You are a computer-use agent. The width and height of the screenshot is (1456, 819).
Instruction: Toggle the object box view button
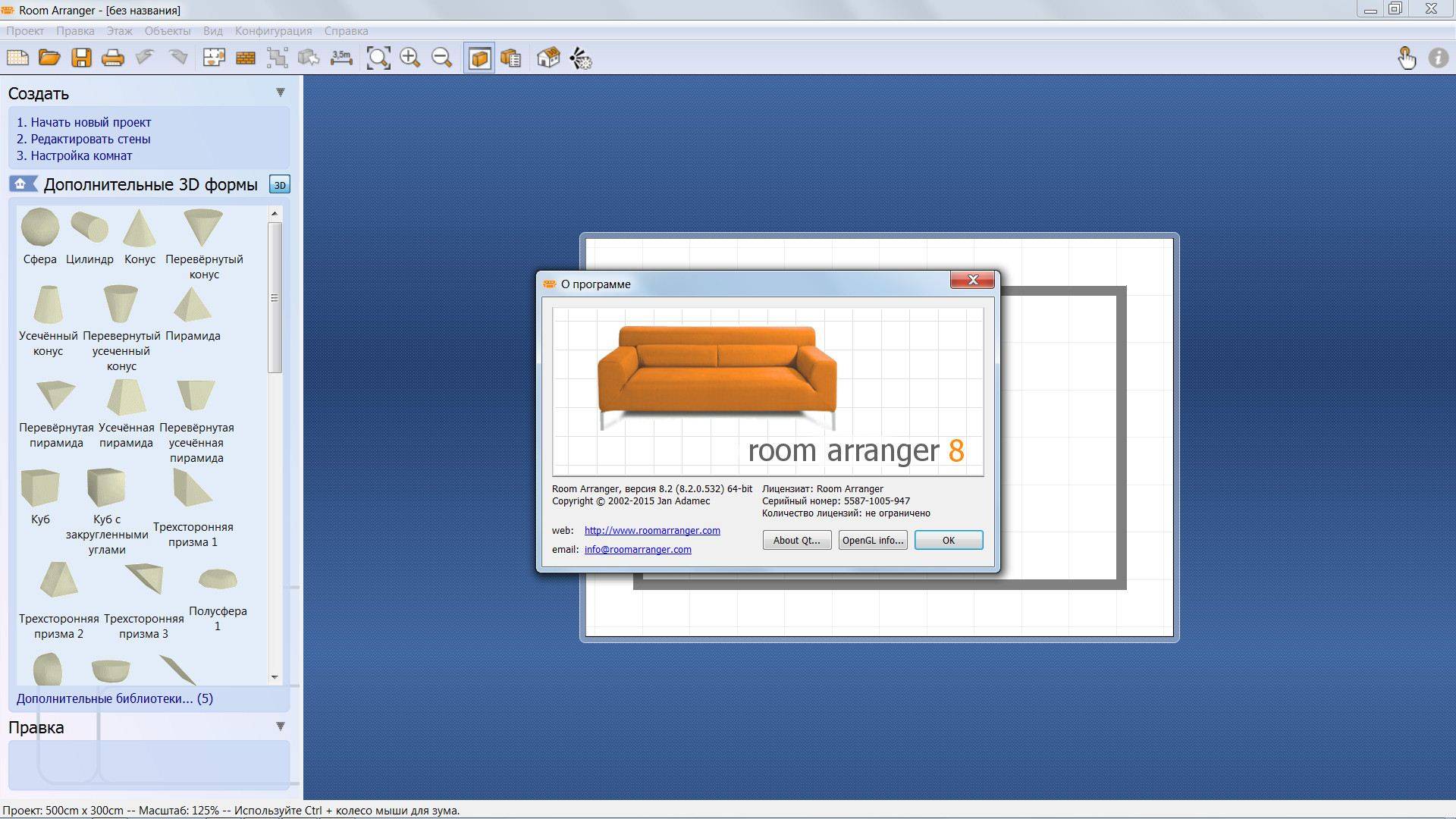479,58
